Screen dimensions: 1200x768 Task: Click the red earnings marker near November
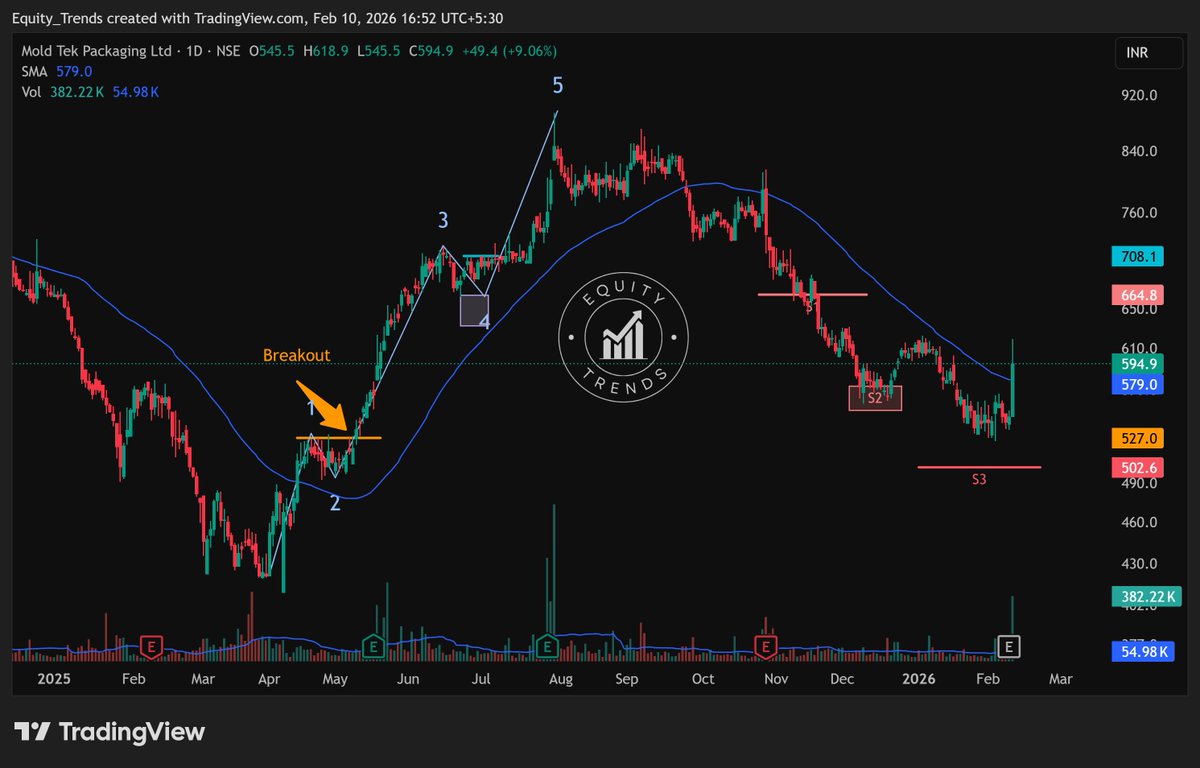[x=766, y=647]
